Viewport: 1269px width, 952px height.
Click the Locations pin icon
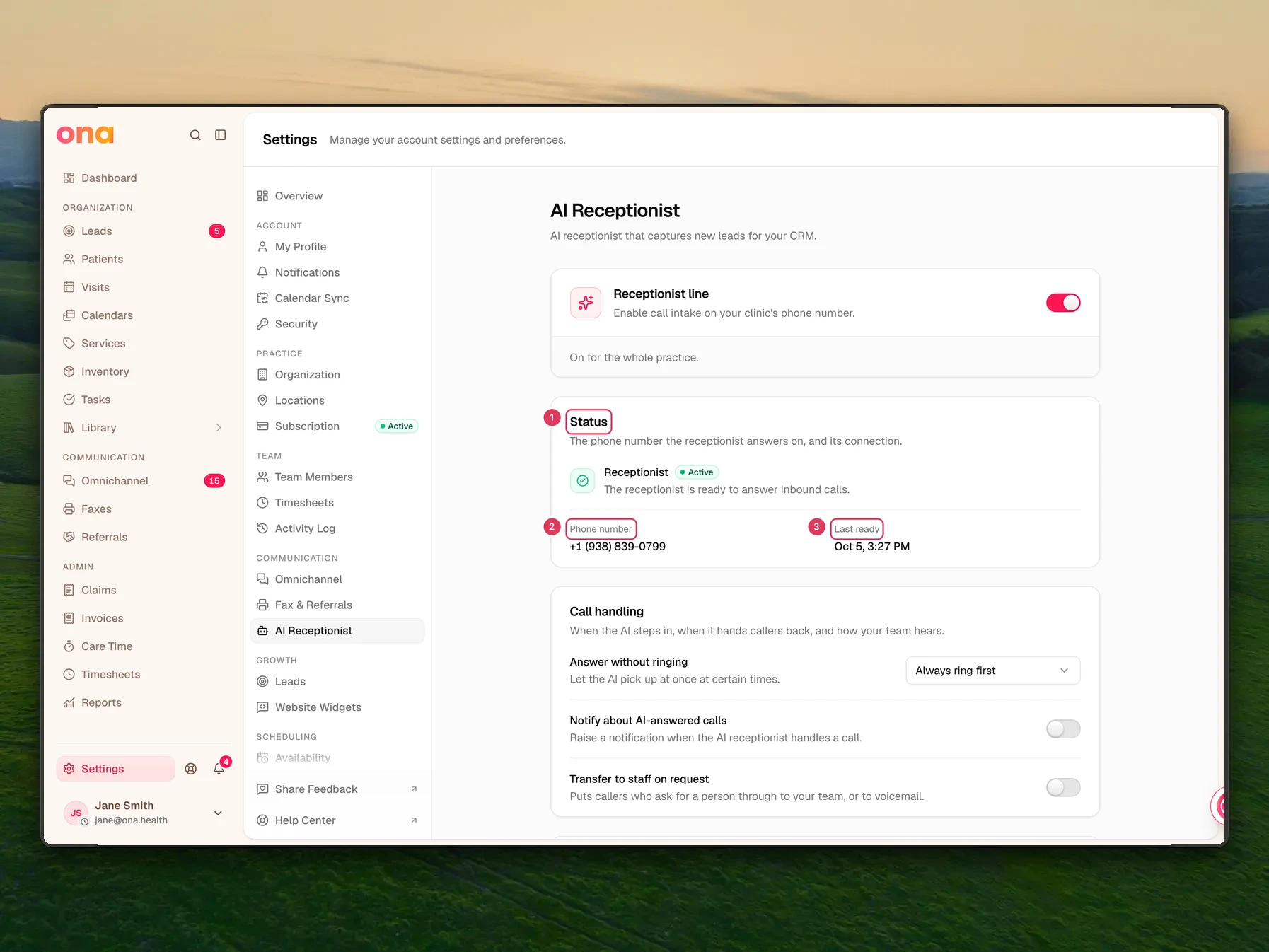click(x=262, y=400)
